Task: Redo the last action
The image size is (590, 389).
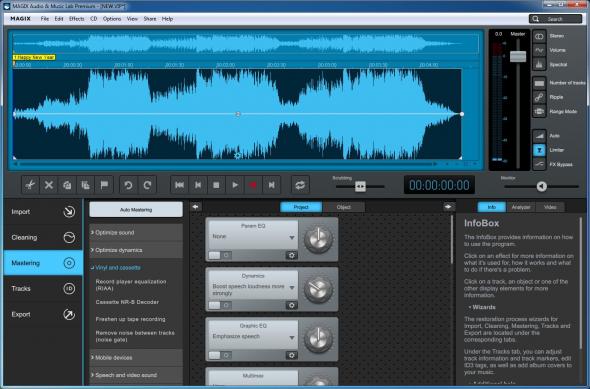Action: coord(147,185)
